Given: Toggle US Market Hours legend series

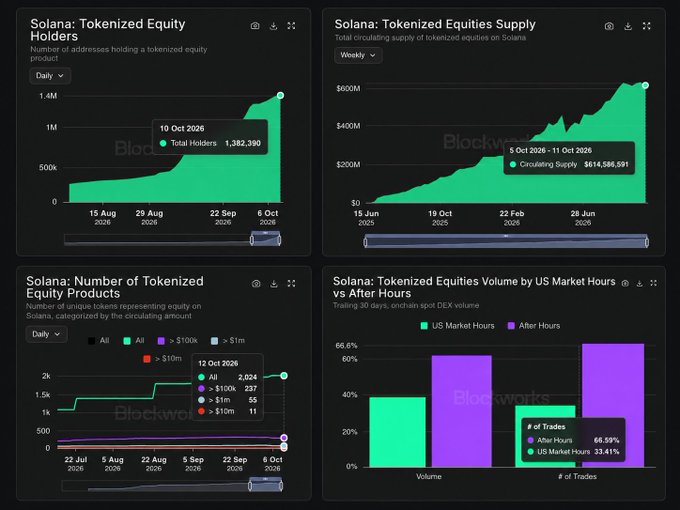Looking at the screenshot, I should [458, 326].
